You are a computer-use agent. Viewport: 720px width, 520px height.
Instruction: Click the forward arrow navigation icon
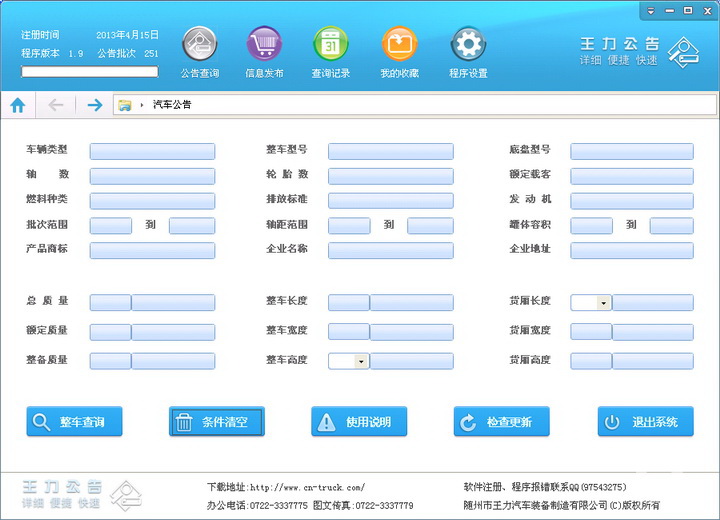click(94, 105)
